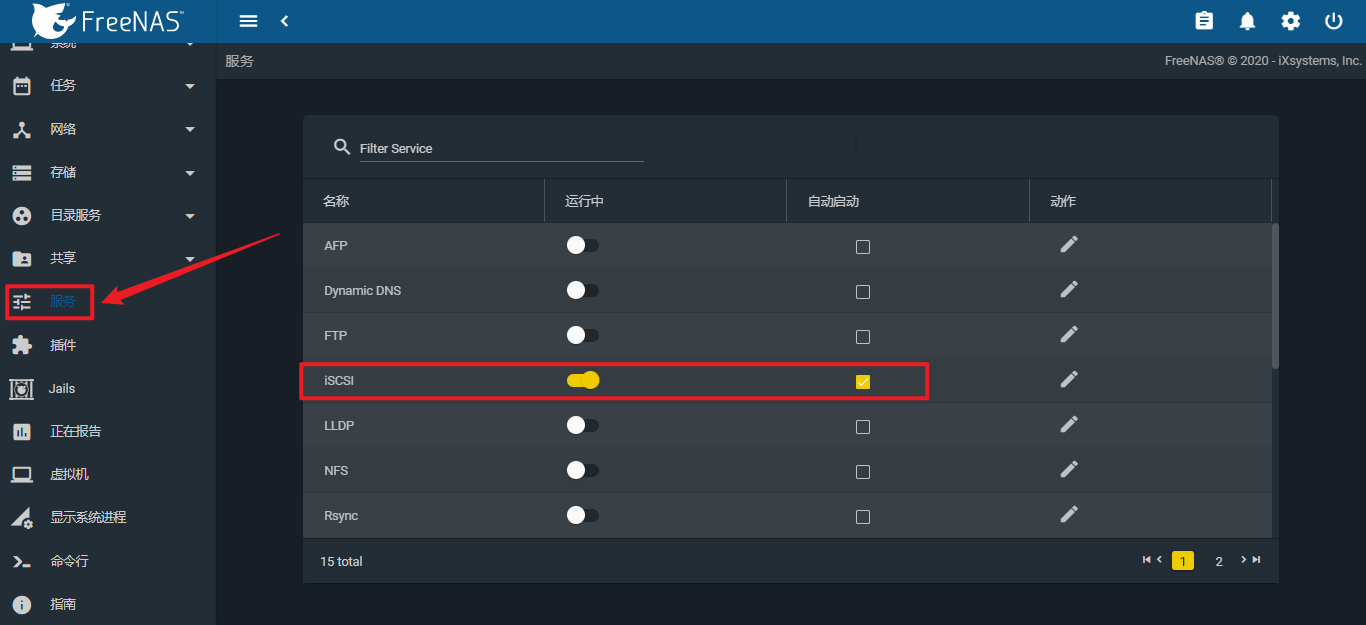Expand the 共享 menu arrow

point(190,260)
